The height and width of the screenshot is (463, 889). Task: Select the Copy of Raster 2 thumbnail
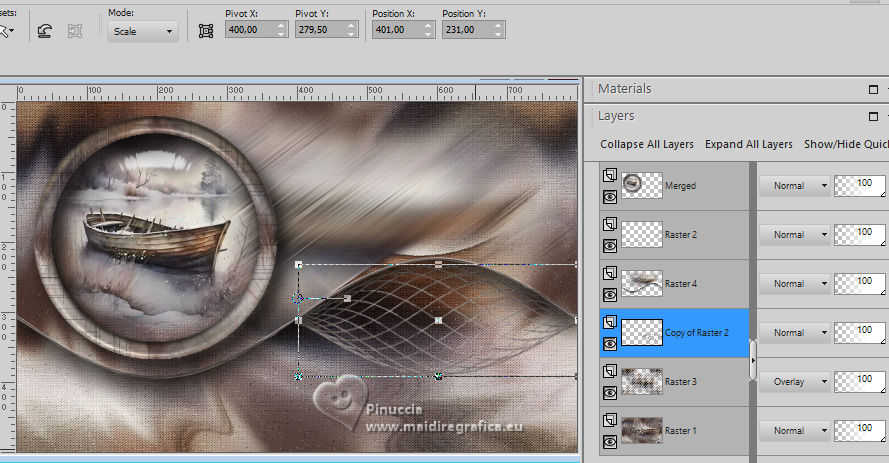click(x=642, y=333)
